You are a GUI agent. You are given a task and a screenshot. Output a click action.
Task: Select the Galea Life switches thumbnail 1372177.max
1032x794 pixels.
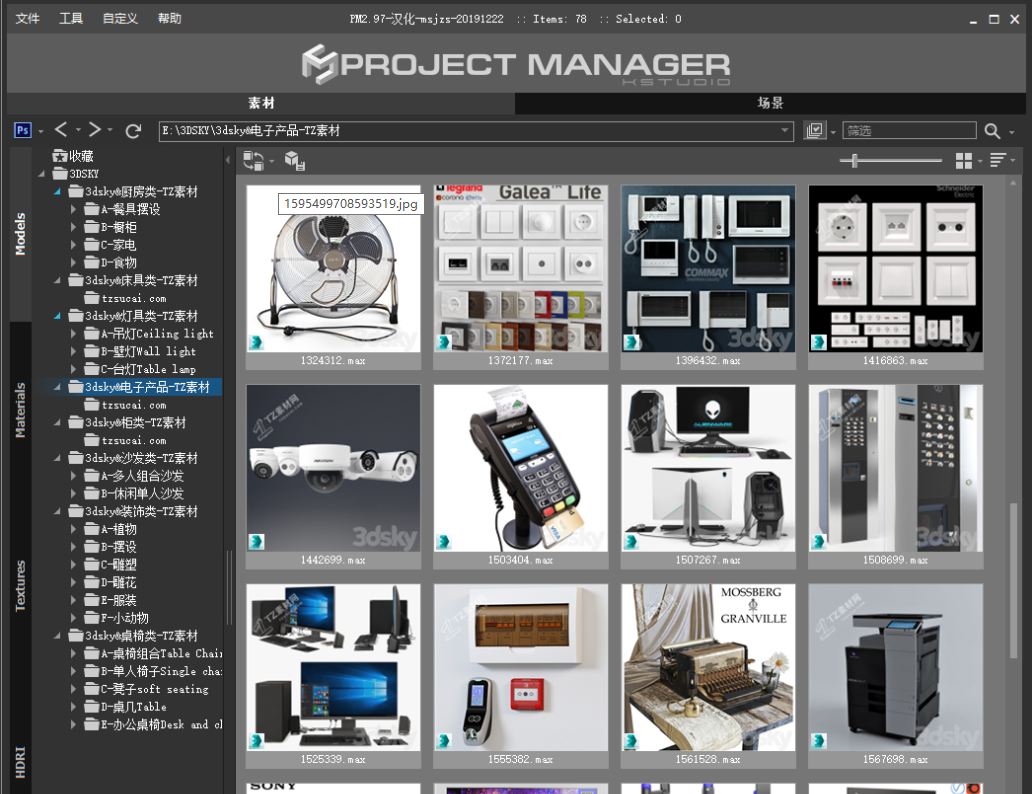[x=521, y=269]
